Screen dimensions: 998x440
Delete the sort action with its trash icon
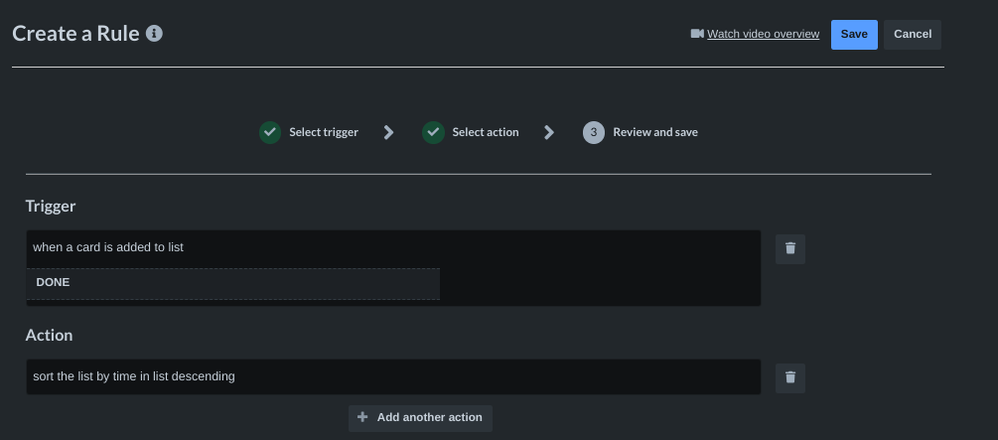tap(790, 377)
